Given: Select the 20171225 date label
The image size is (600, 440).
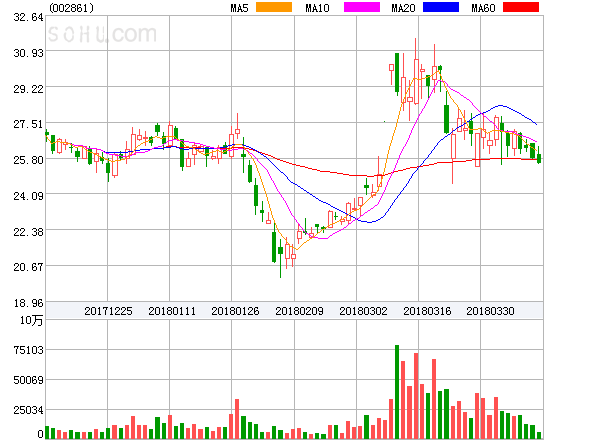Looking at the screenshot, I should coord(108,311).
